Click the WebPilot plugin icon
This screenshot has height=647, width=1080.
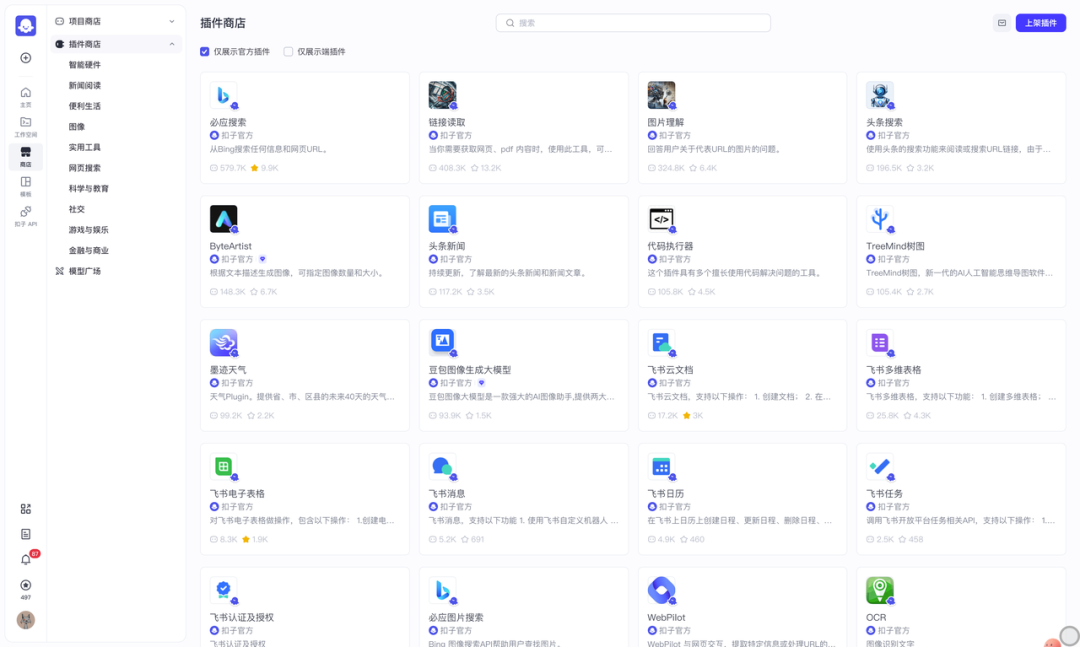pyautogui.click(x=661, y=590)
